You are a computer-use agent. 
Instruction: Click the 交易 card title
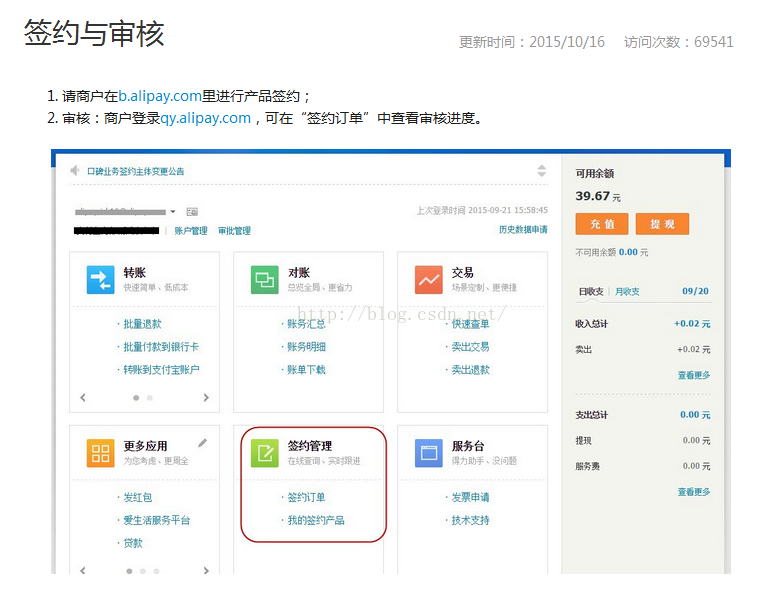tap(462, 272)
